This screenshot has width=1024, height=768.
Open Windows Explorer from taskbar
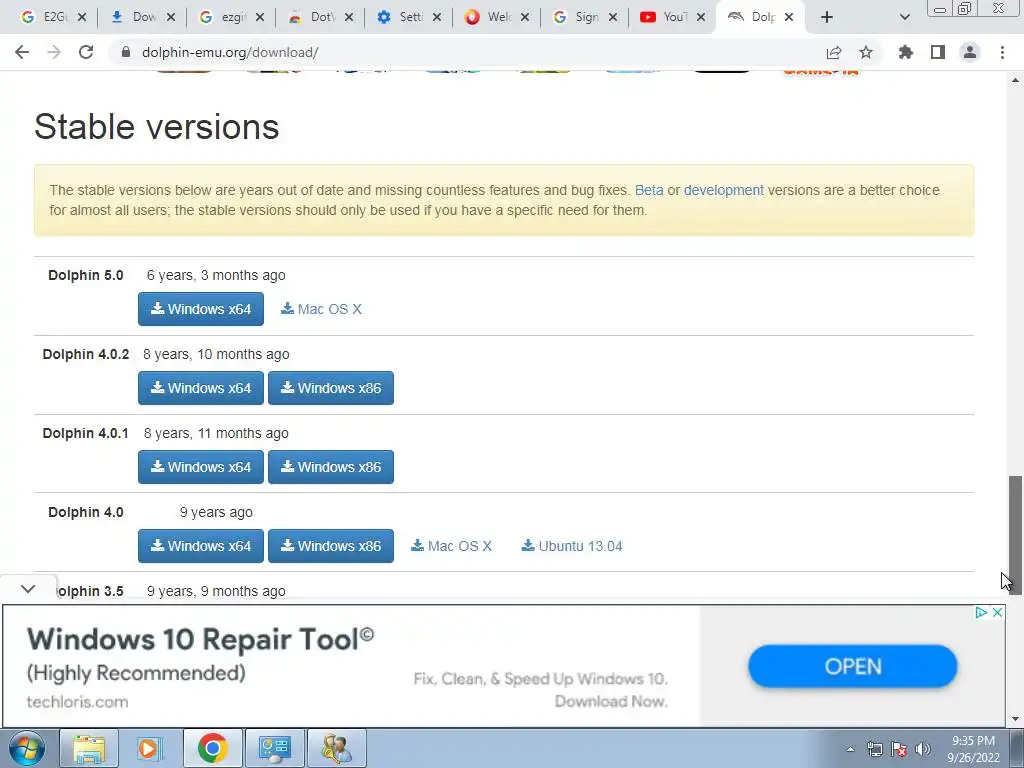click(89, 748)
